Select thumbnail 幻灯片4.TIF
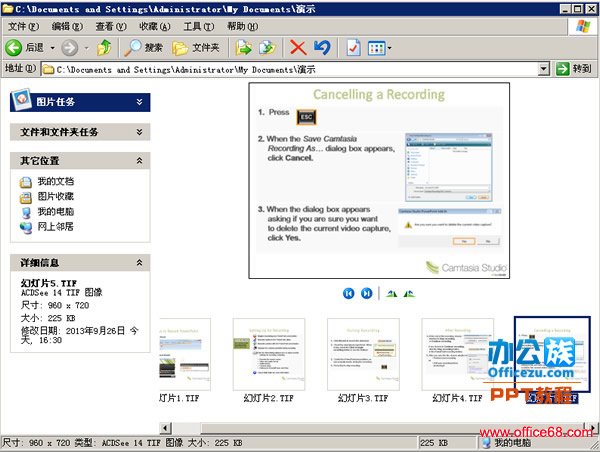This screenshot has width=600, height=452. pos(458,354)
